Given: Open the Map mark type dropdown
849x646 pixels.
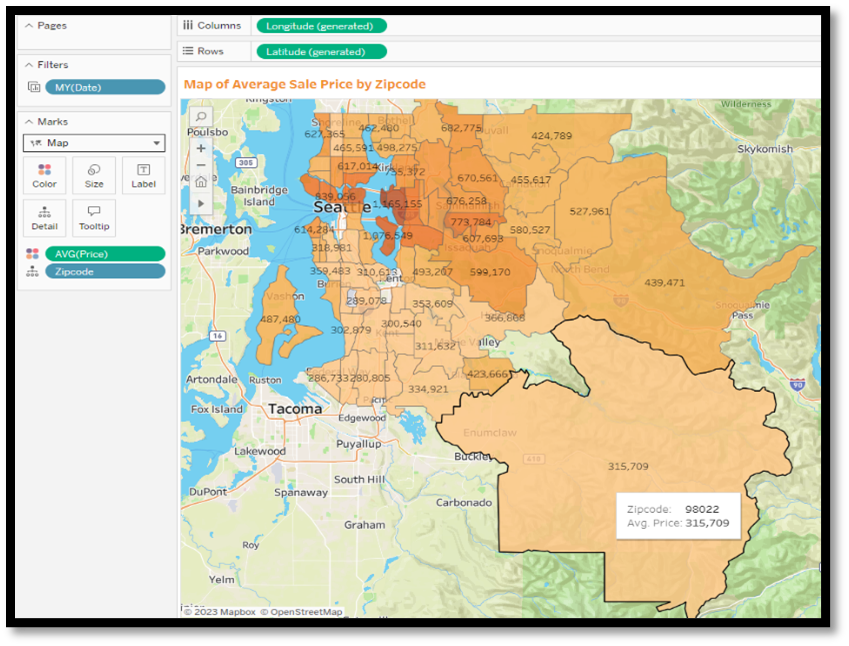Looking at the screenshot, I should click(93, 142).
